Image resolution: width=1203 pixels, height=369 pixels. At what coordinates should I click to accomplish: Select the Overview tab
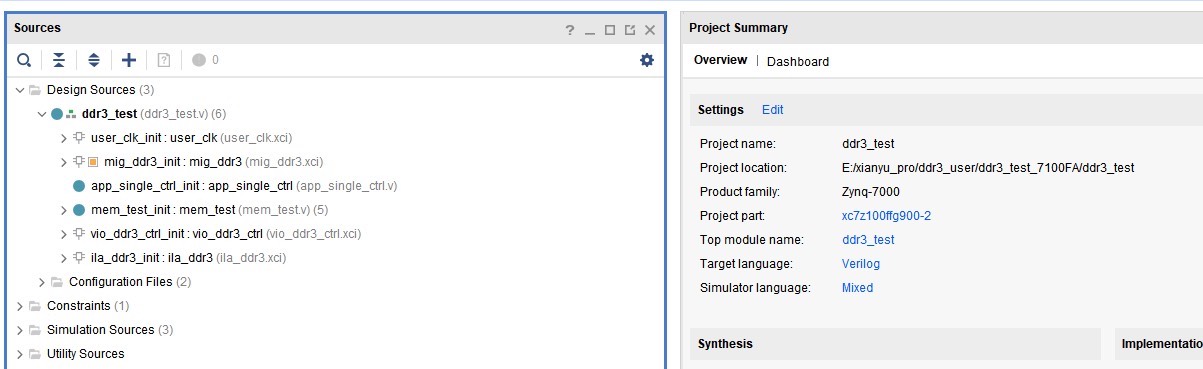(x=720, y=60)
